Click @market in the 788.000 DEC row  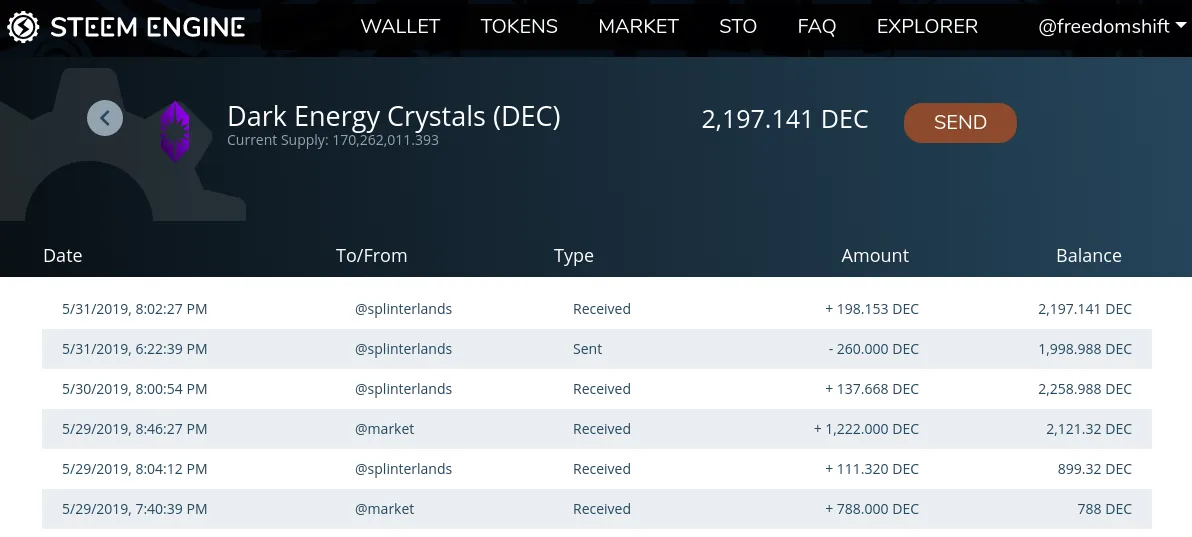point(384,509)
